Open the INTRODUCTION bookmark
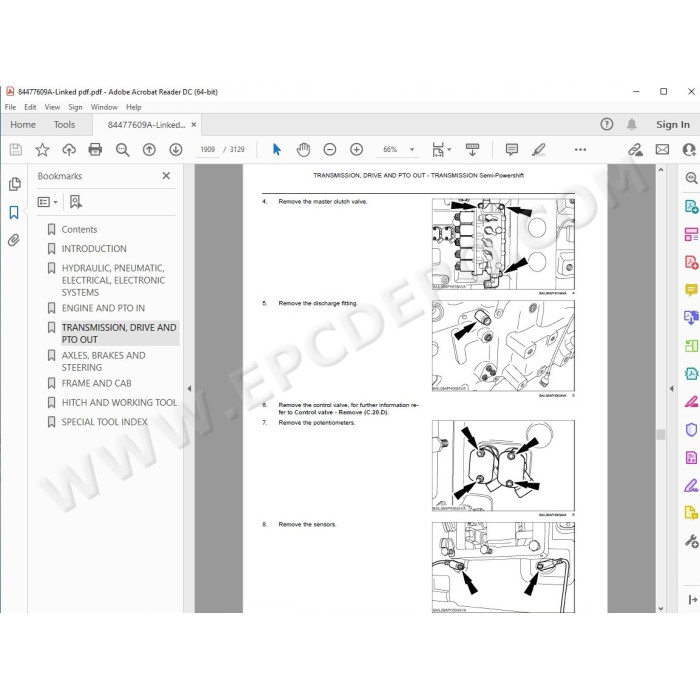The width and height of the screenshot is (700, 700). click(94, 249)
